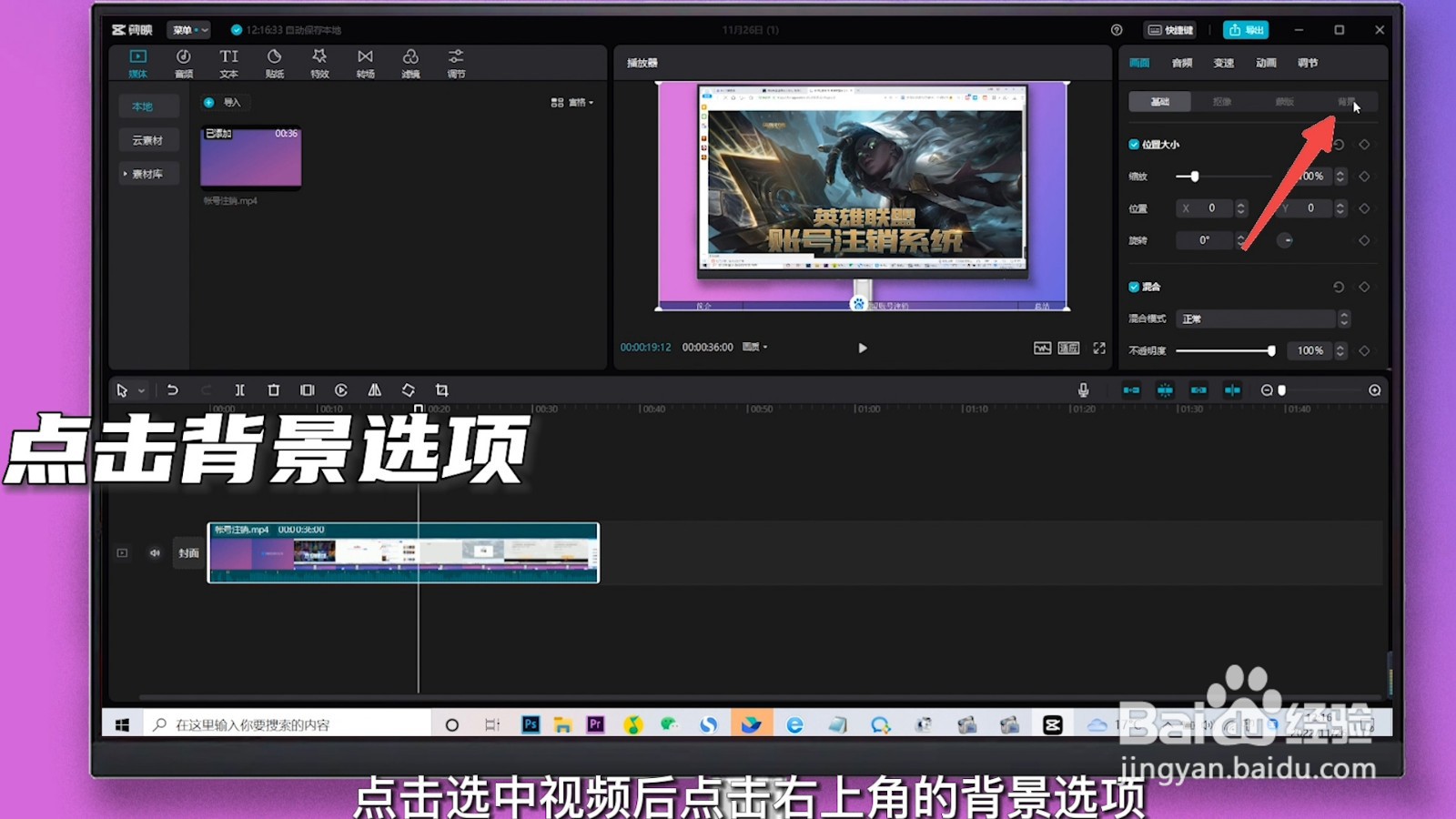Click the reverse playback icon in timeline toolbar
The image size is (1456, 819).
340,390
